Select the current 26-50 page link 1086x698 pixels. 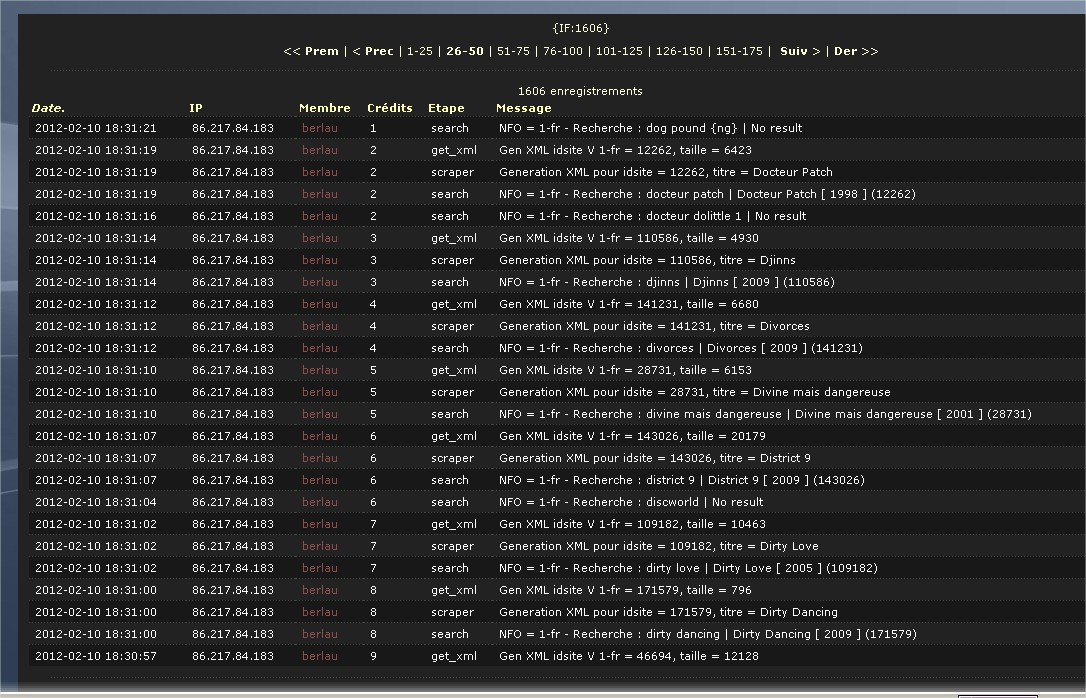(x=465, y=51)
